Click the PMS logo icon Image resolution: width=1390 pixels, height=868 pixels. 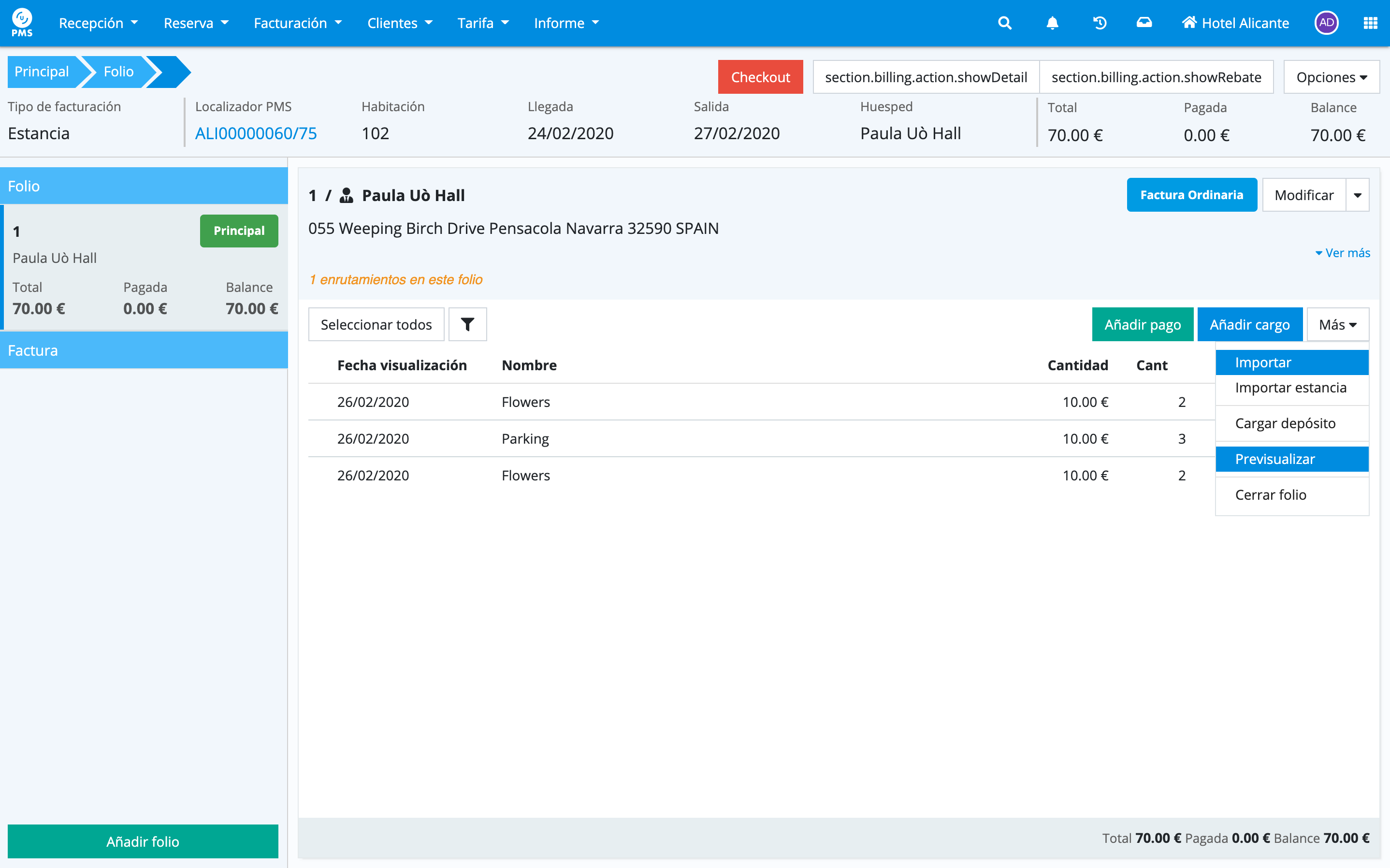tap(22, 22)
